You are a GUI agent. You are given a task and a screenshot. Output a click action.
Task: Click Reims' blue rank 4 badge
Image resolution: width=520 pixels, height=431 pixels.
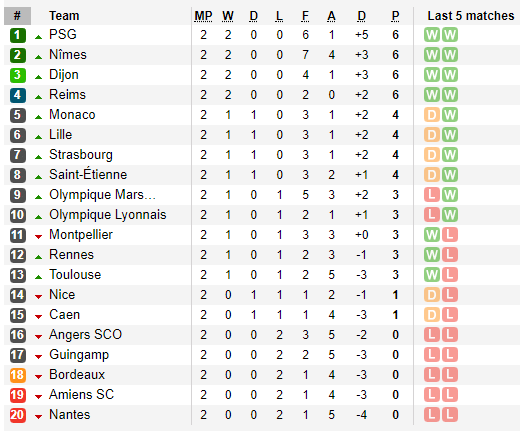18,95
